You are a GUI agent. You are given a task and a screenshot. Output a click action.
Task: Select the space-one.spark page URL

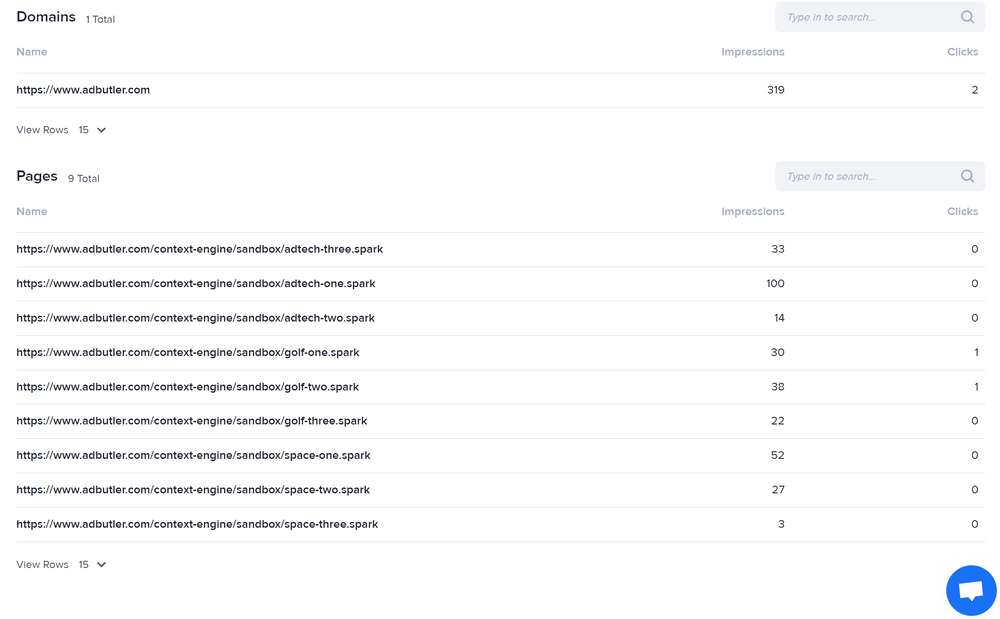[x=193, y=456]
